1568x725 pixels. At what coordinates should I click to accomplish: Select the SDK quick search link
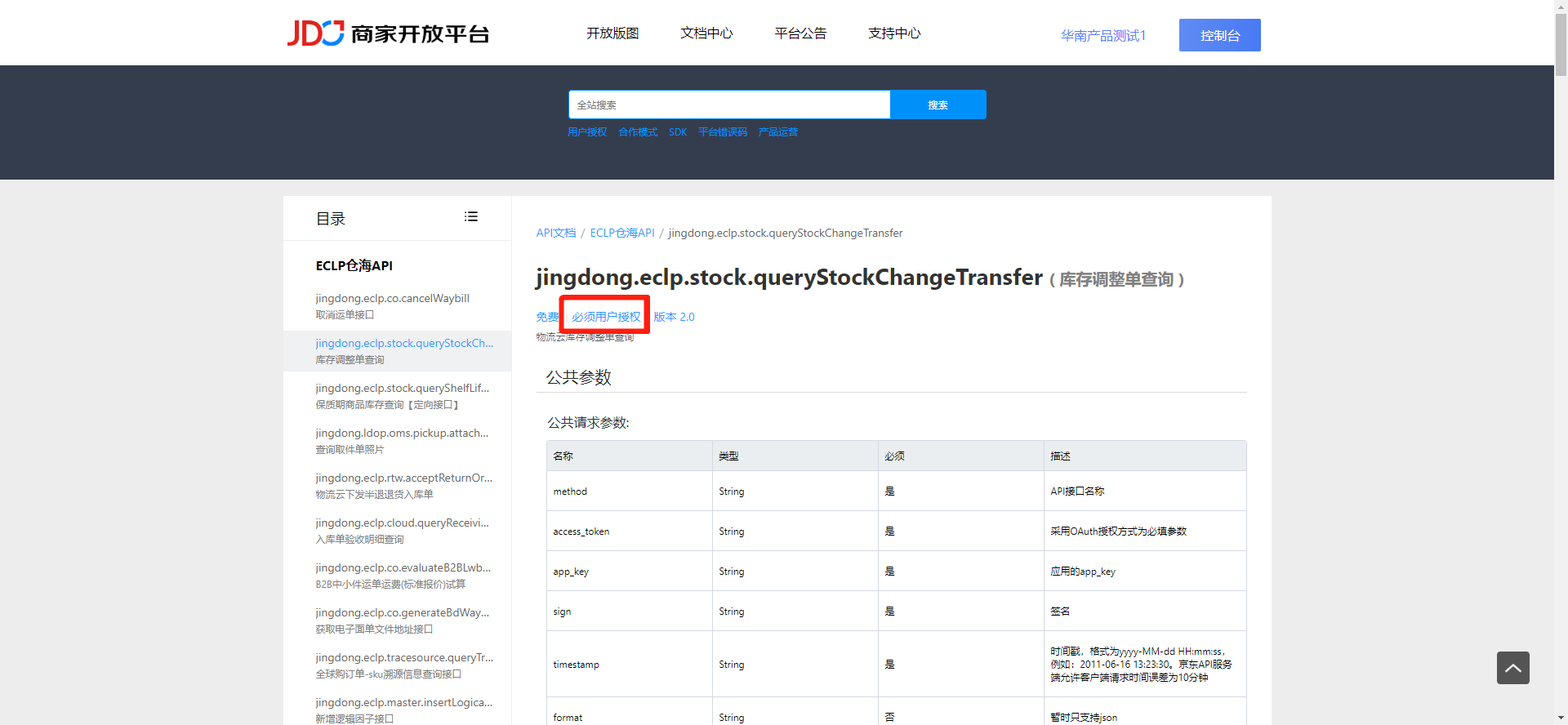(x=678, y=132)
